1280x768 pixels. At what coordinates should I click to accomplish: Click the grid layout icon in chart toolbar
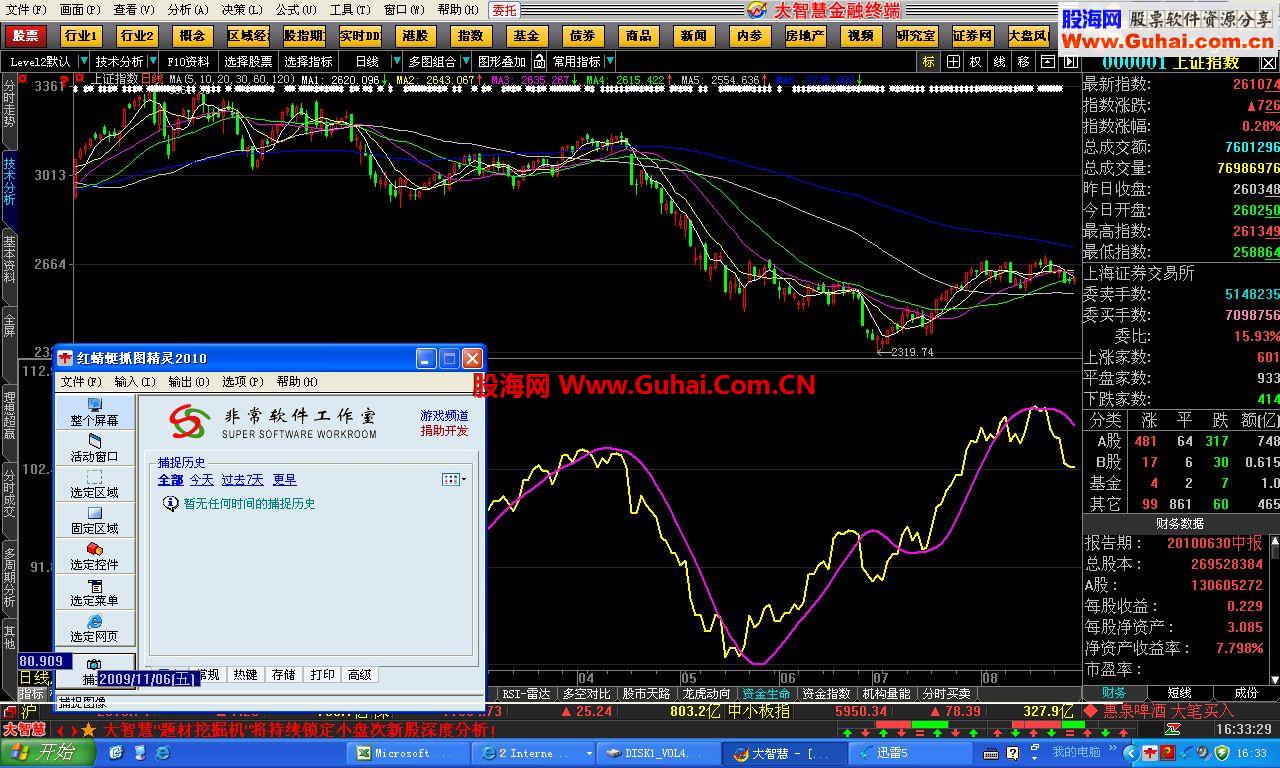(952, 61)
